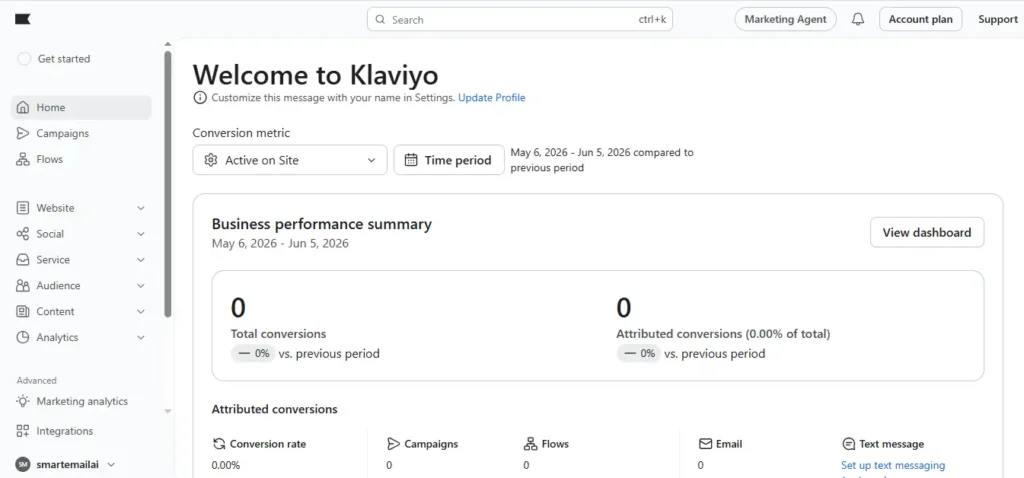1024x478 pixels.
Task: Click the Text message chat icon
Action: pos(848,444)
